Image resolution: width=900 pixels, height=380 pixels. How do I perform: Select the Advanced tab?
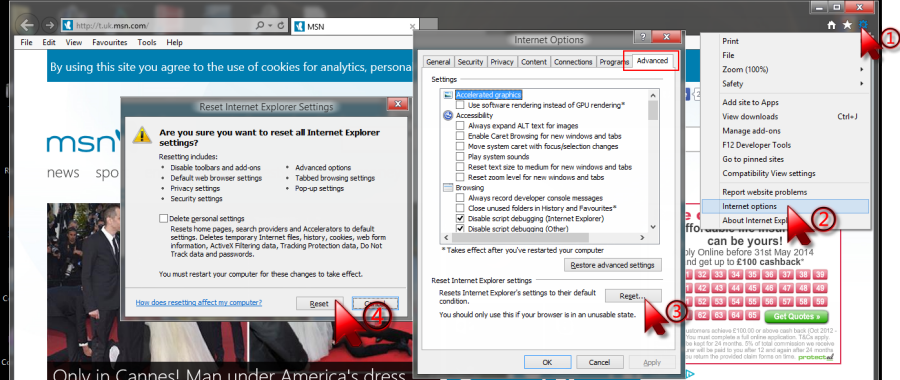pos(652,61)
